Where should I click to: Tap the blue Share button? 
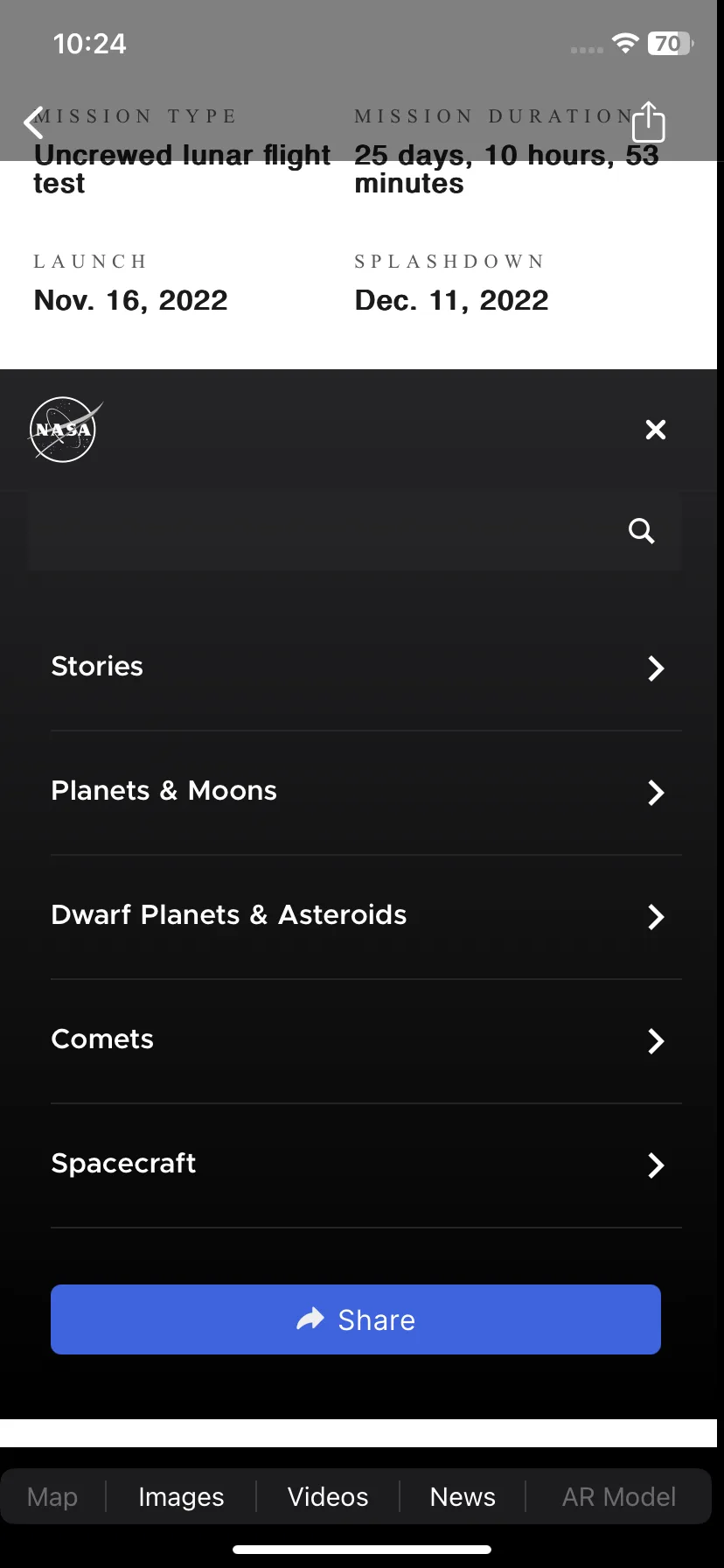coord(356,1319)
